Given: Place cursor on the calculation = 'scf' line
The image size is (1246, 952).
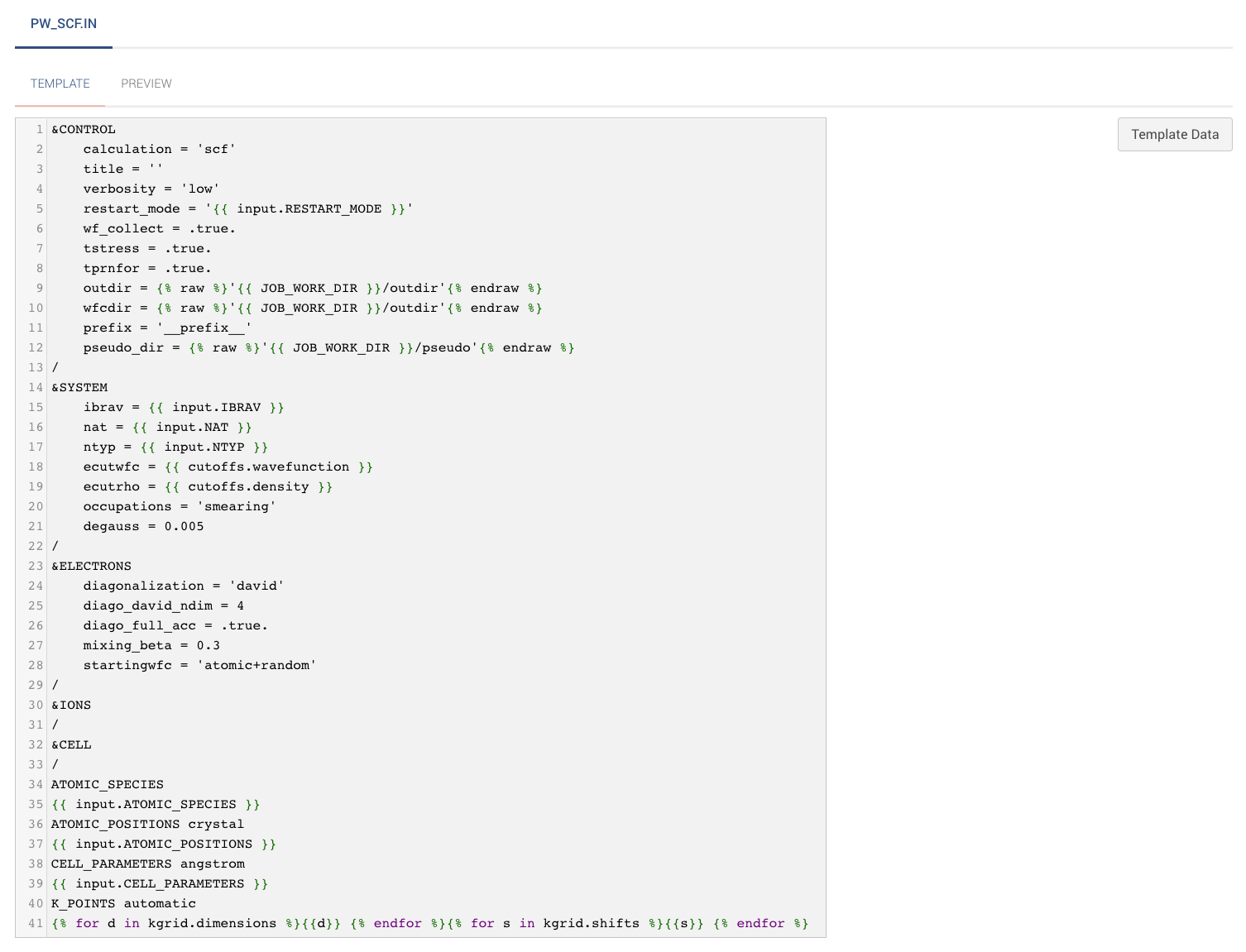Looking at the screenshot, I should pos(160,149).
